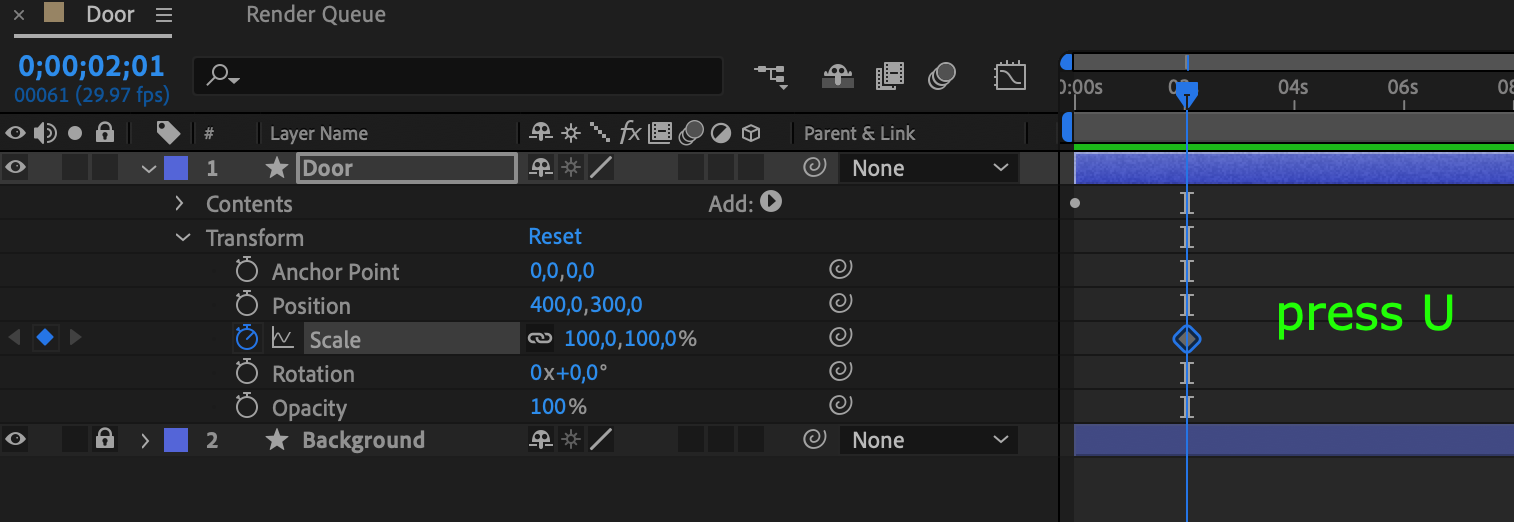Open the Door layer parent dropdown
1514x522 pixels.
click(x=930, y=168)
